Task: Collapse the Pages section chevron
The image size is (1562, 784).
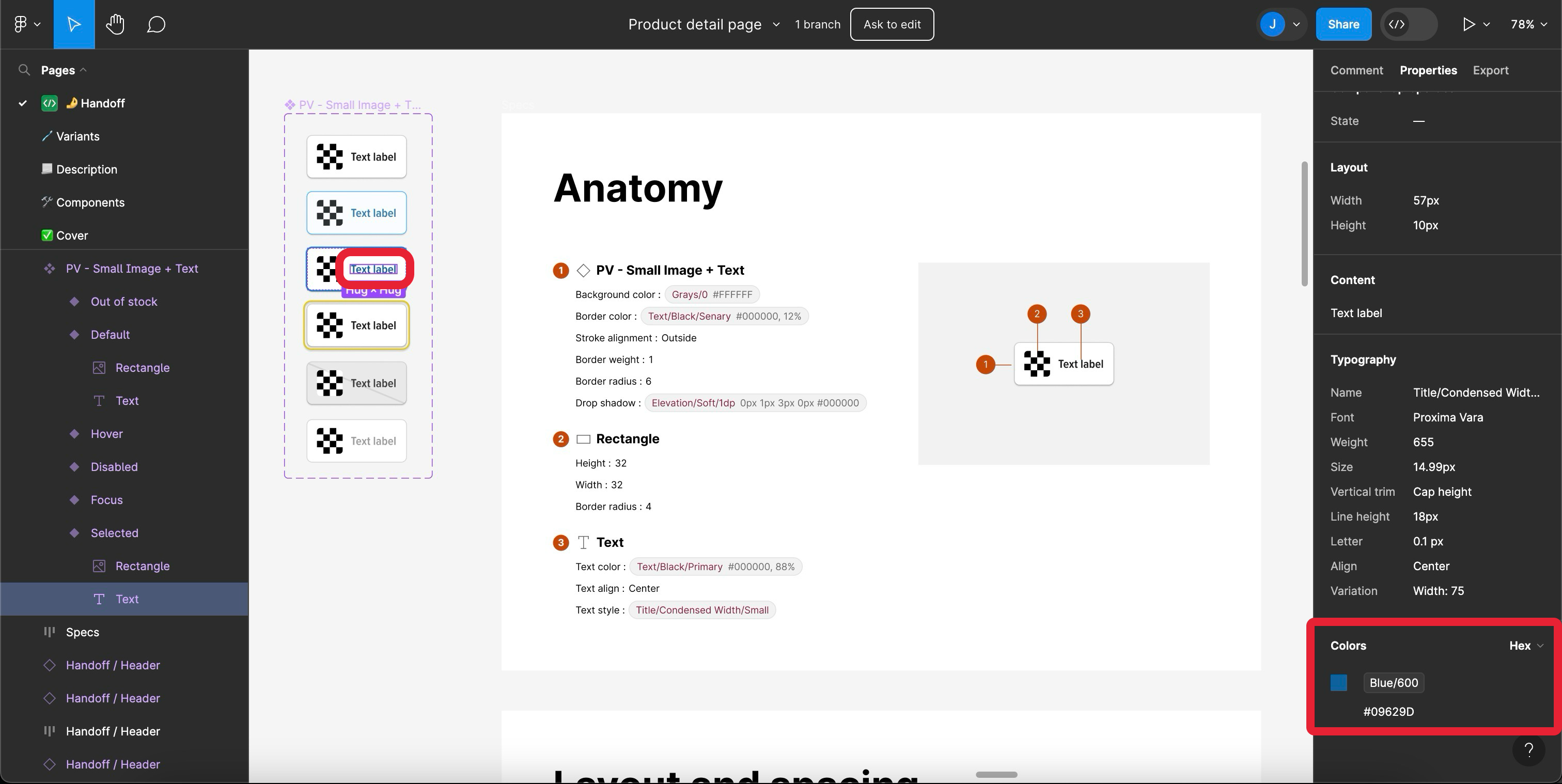Action: [x=83, y=70]
